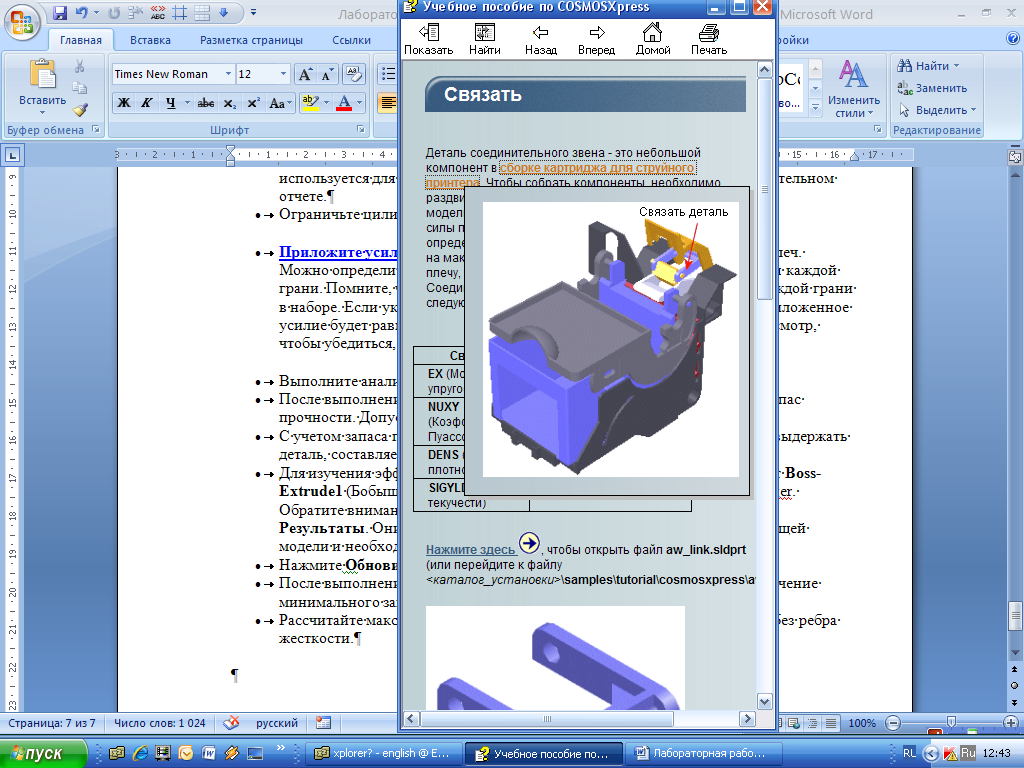The width and height of the screenshot is (1024, 768).
Task: Click the bullets list icon in Word
Action: coord(388,74)
